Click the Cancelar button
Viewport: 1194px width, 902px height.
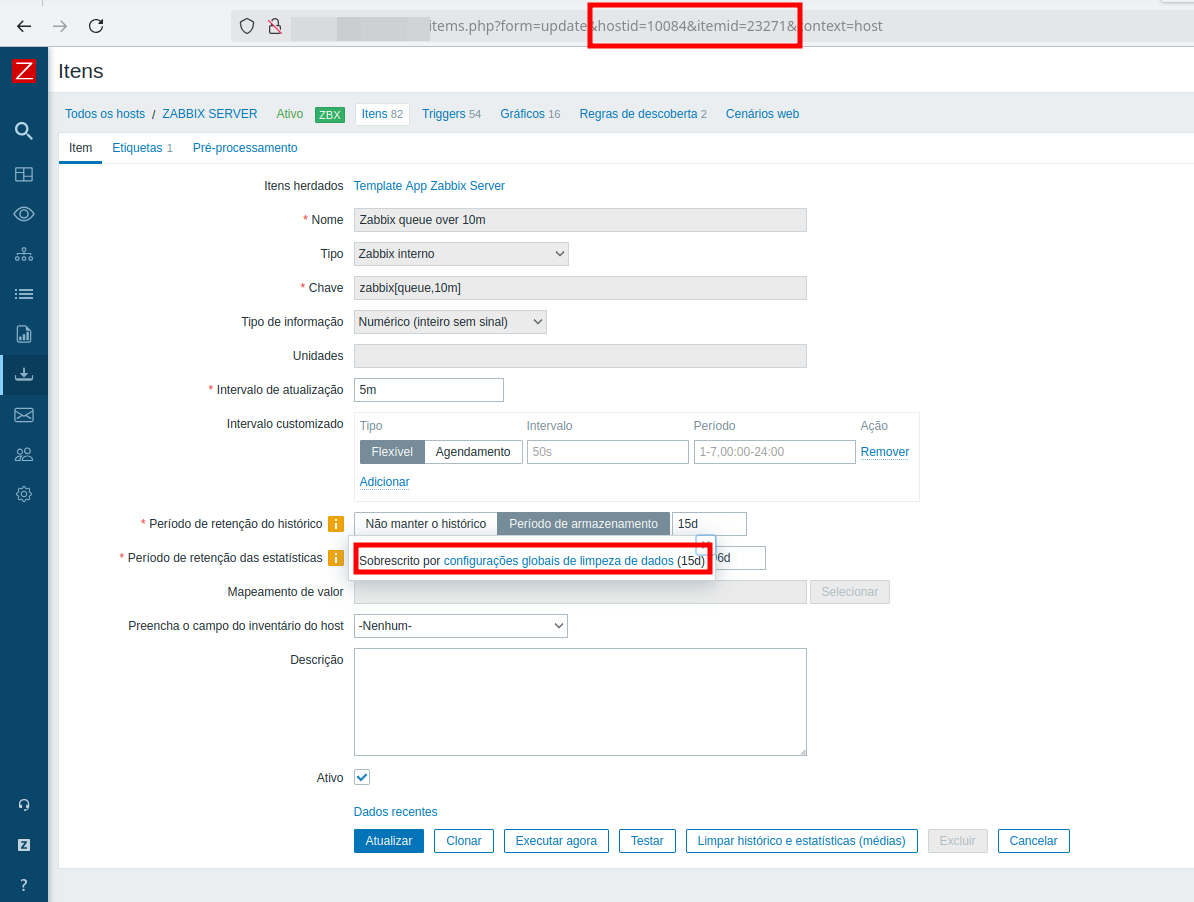(1033, 841)
